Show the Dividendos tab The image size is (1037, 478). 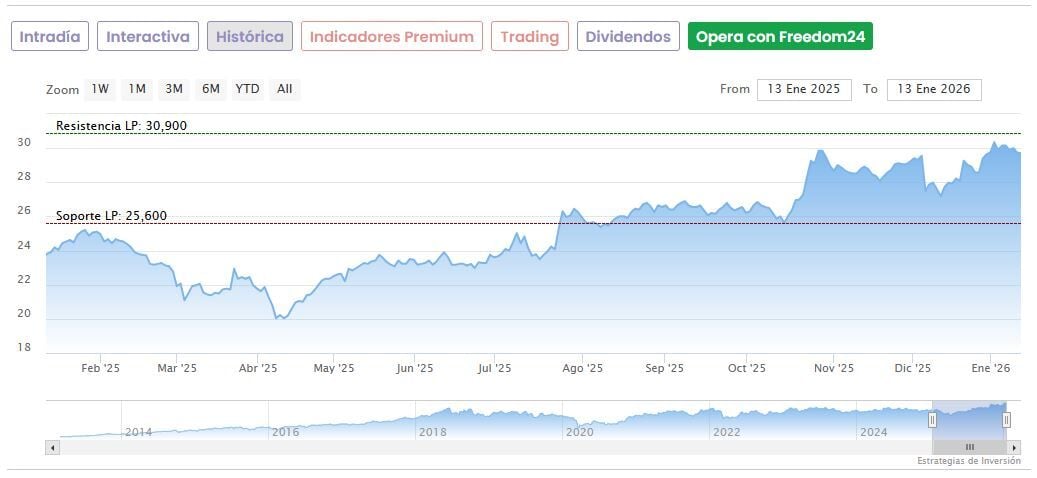point(628,37)
